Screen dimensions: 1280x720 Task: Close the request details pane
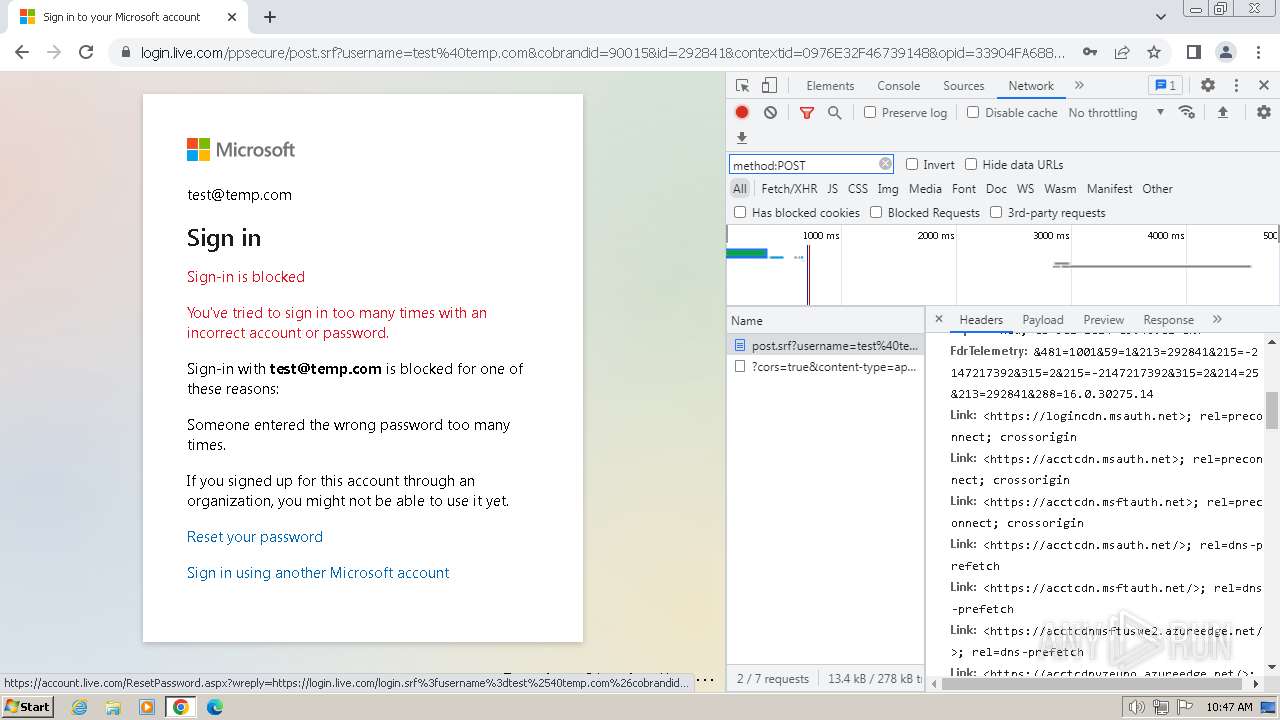938,319
